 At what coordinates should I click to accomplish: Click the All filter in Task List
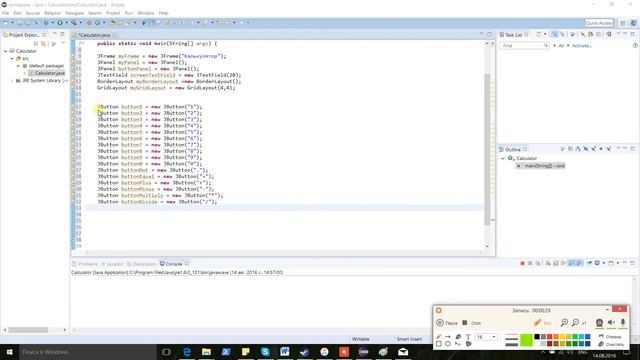tap(561, 46)
